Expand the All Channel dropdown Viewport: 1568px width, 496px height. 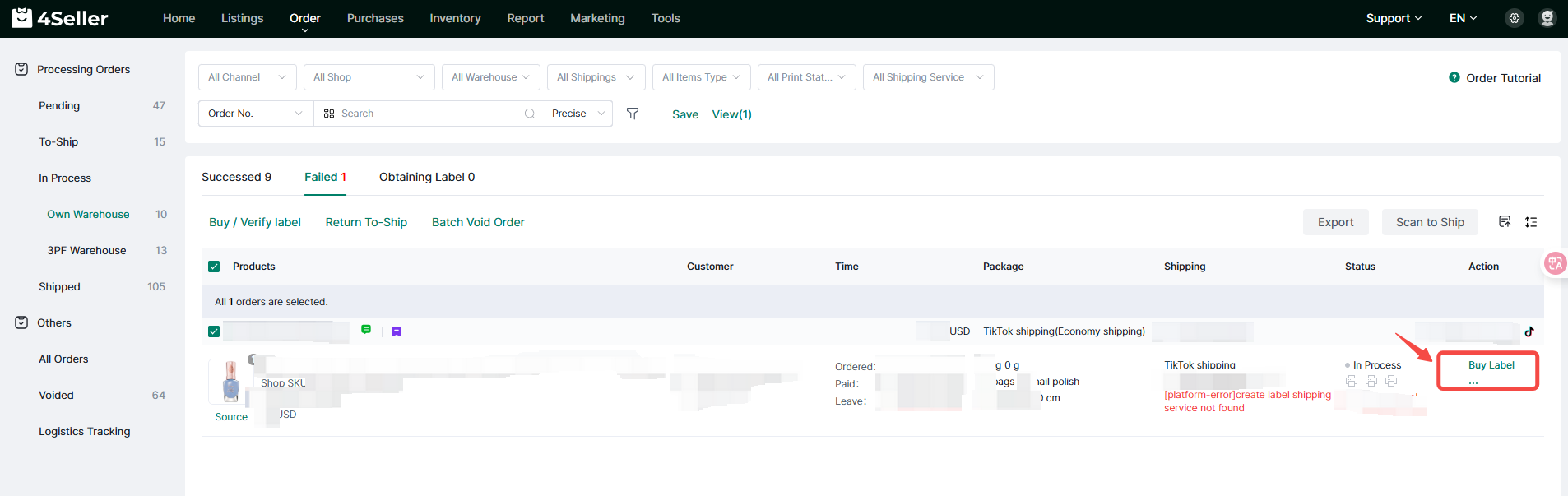(x=247, y=77)
